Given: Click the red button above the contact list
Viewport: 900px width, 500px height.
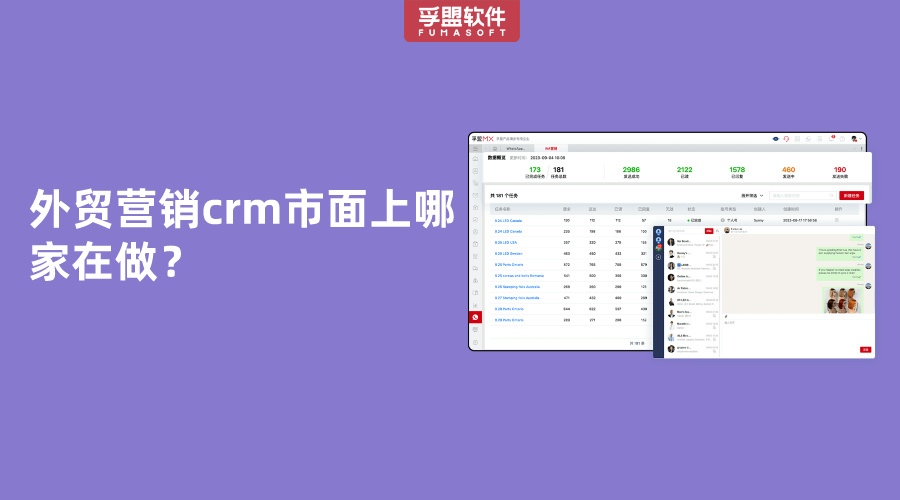Looking at the screenshot, I should tap(709, 231).
